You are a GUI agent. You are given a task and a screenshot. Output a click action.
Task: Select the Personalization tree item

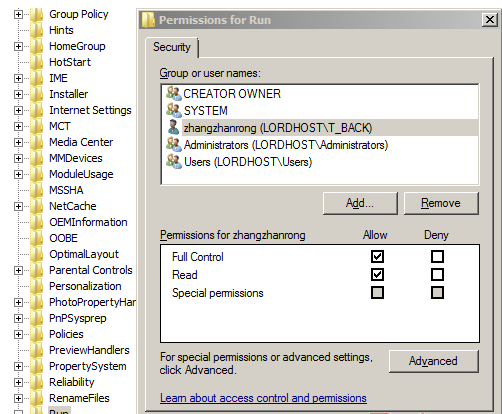coord(85,286)
